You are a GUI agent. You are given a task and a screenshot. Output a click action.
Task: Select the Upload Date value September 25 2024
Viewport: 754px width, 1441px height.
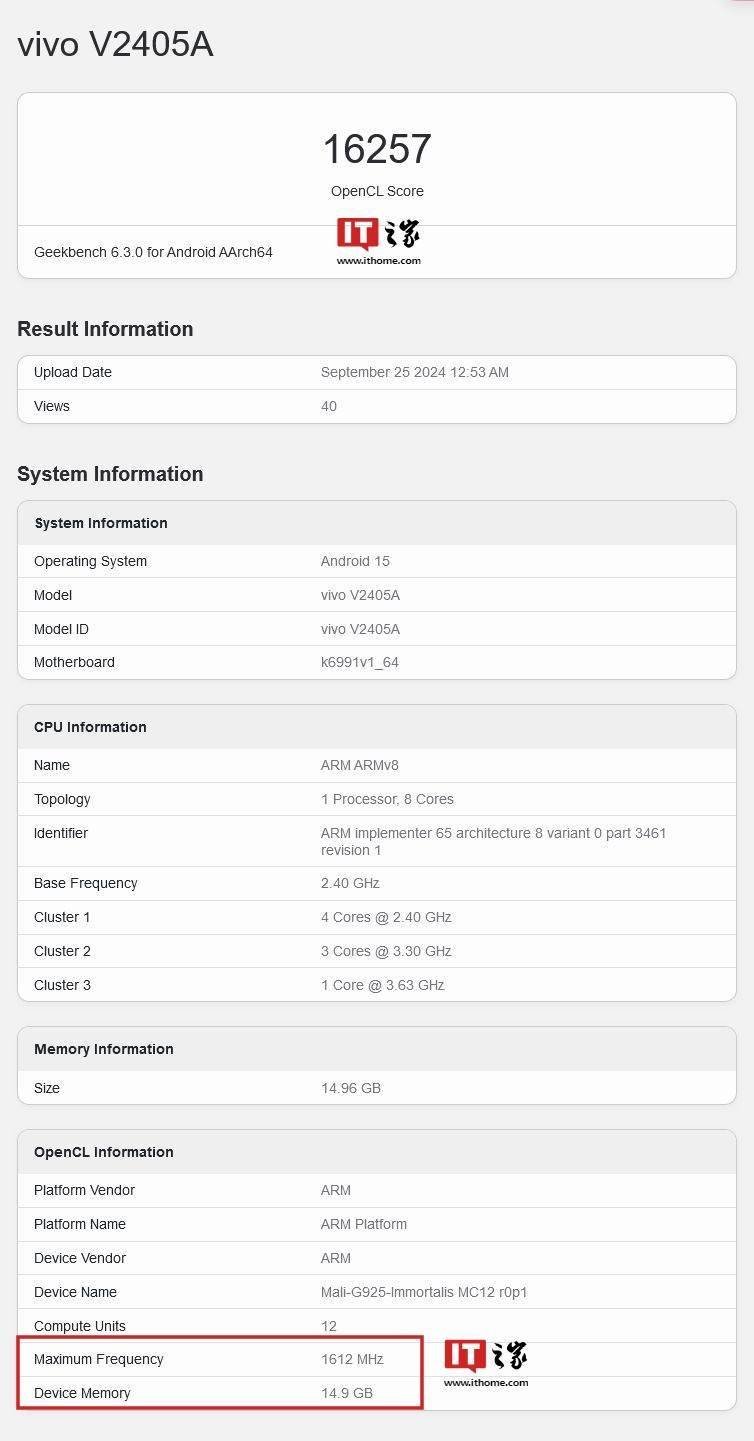415,372
